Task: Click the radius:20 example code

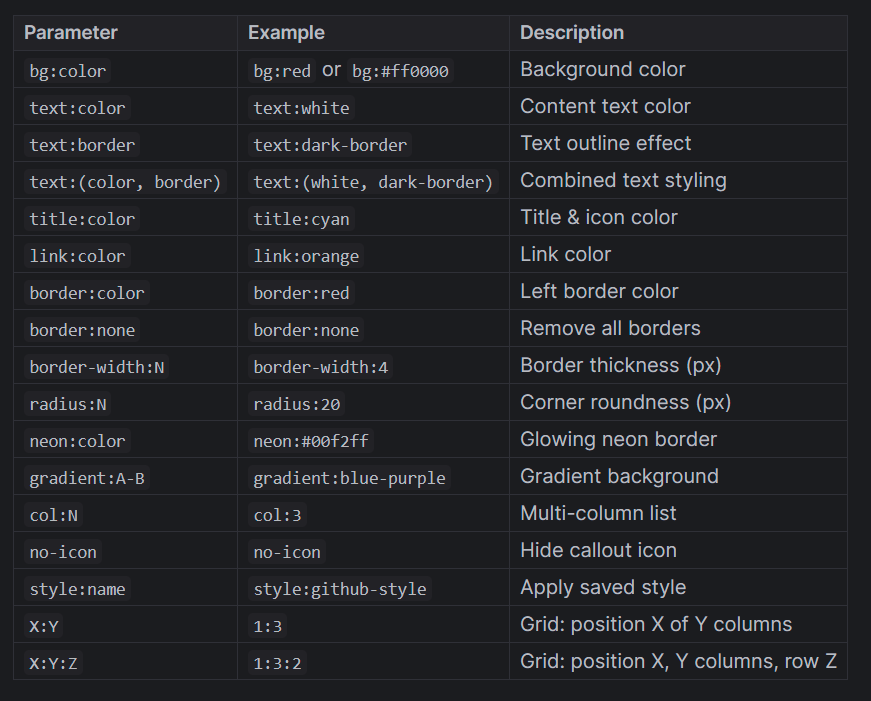Action: 297,404
